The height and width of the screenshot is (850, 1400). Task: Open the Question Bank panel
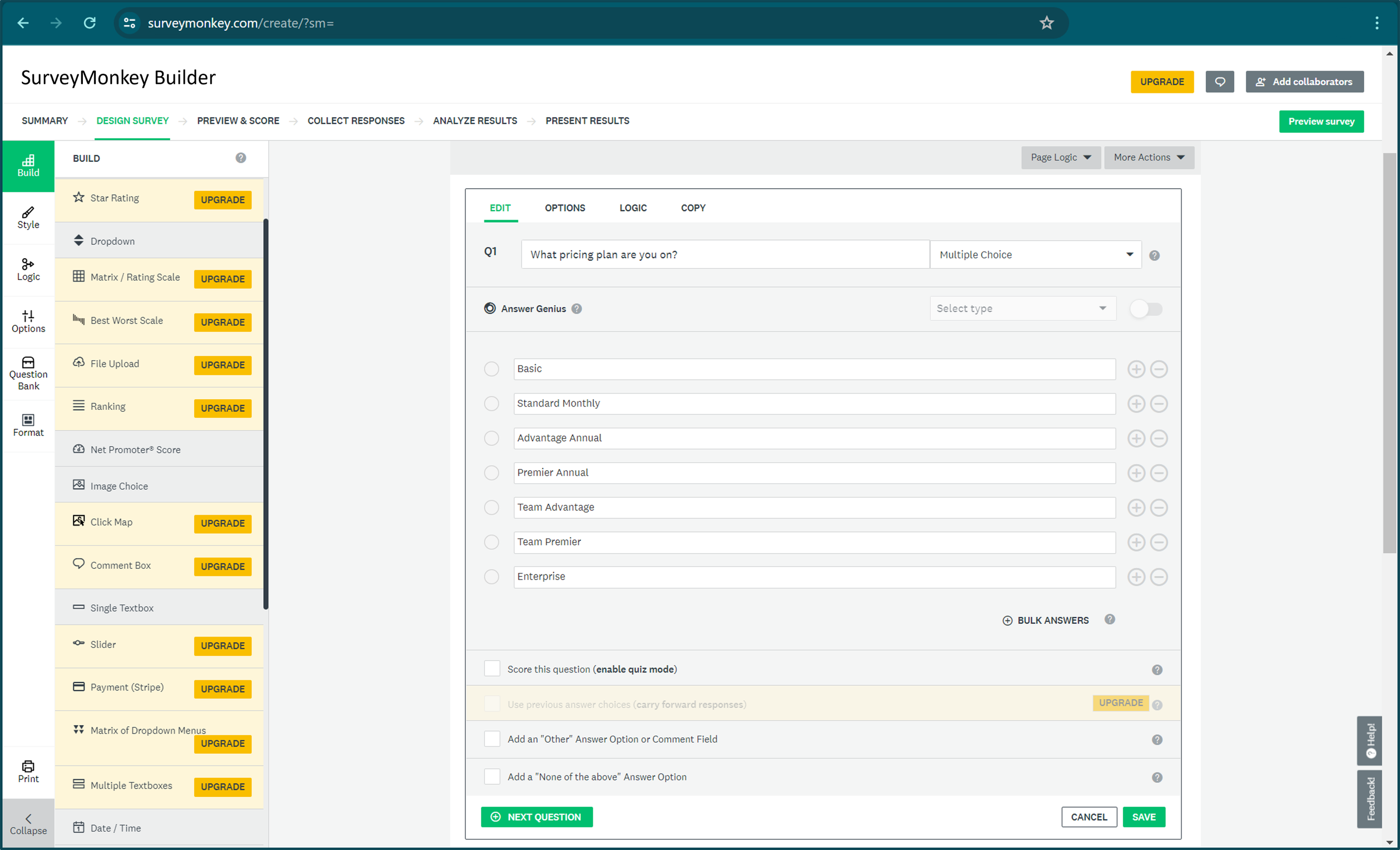pos(28,373)
